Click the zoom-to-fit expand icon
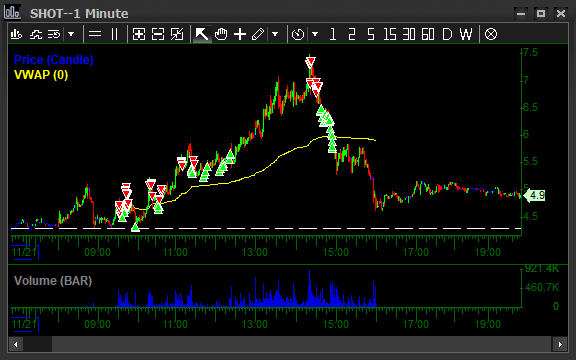576x360 pixels. [177, 35]
